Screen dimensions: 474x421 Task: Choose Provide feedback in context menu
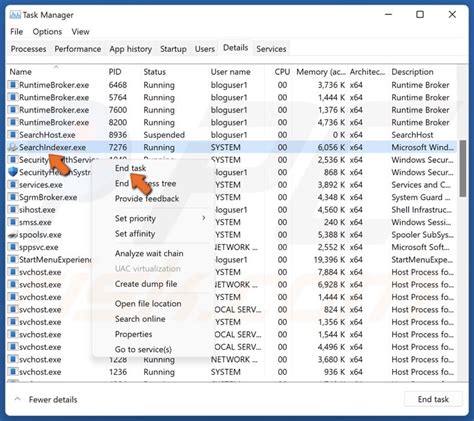point(147,199)
